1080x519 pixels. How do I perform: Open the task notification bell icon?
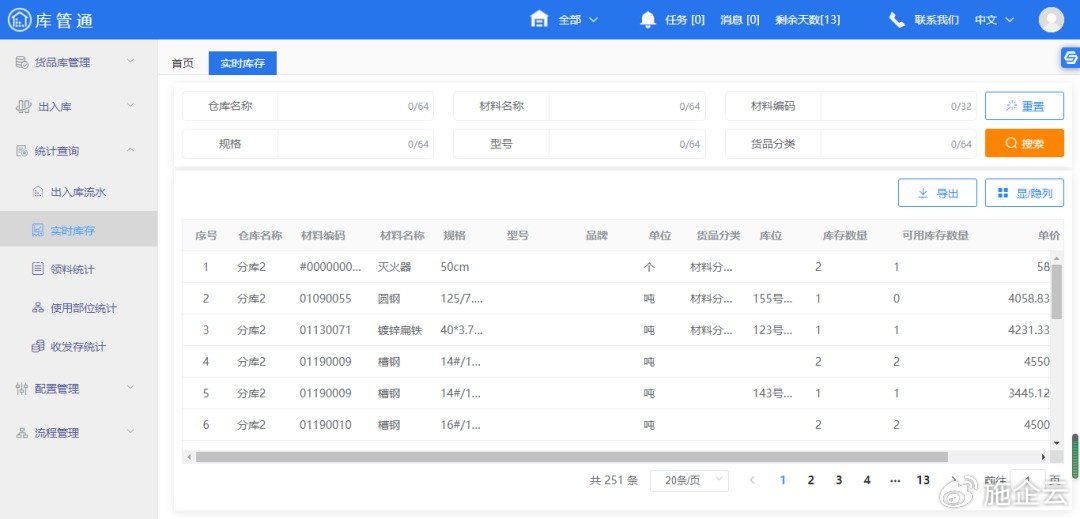(x=647, y=20)
